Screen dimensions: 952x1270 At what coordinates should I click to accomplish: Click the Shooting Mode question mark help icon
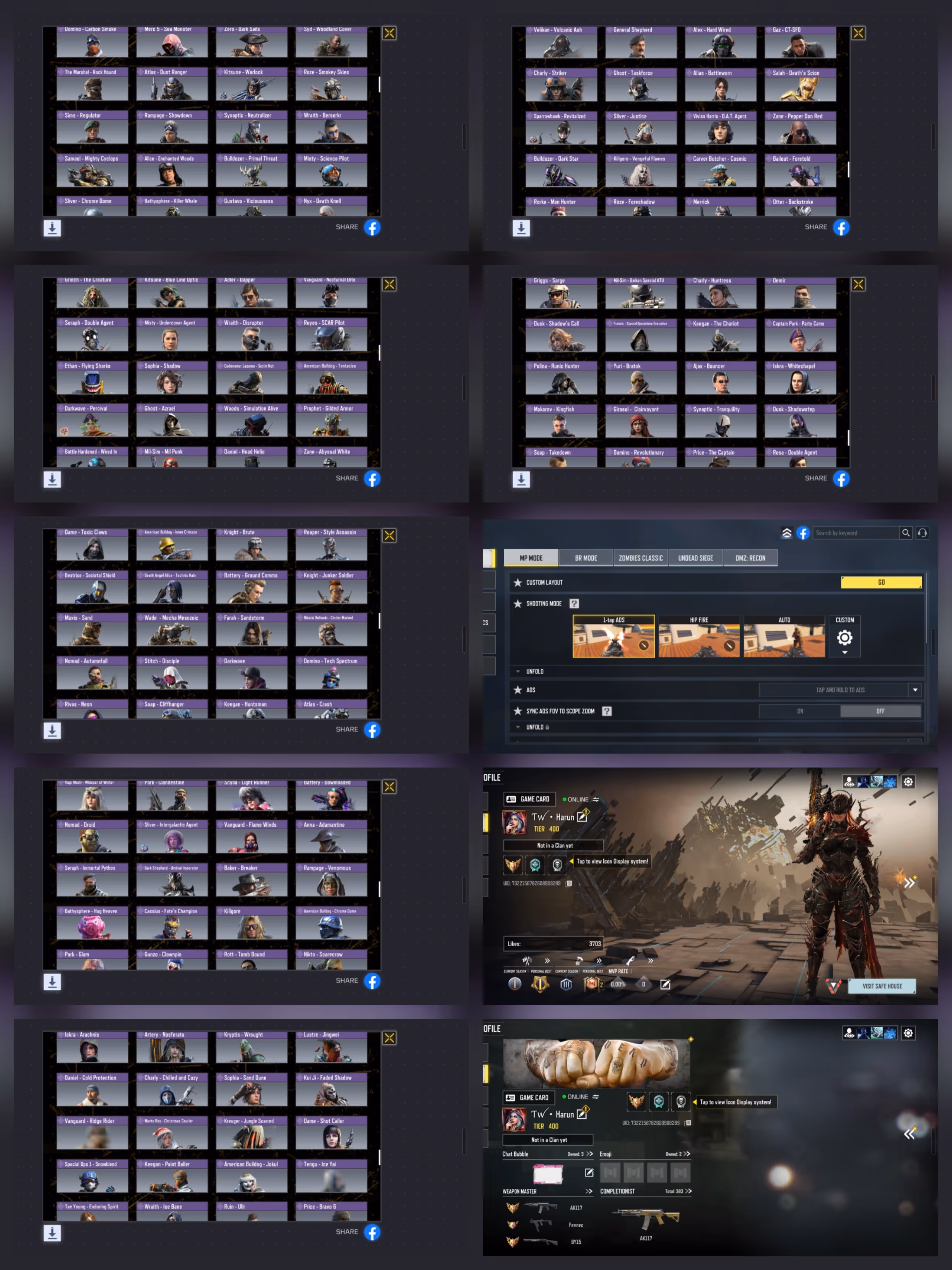(574, 603)
